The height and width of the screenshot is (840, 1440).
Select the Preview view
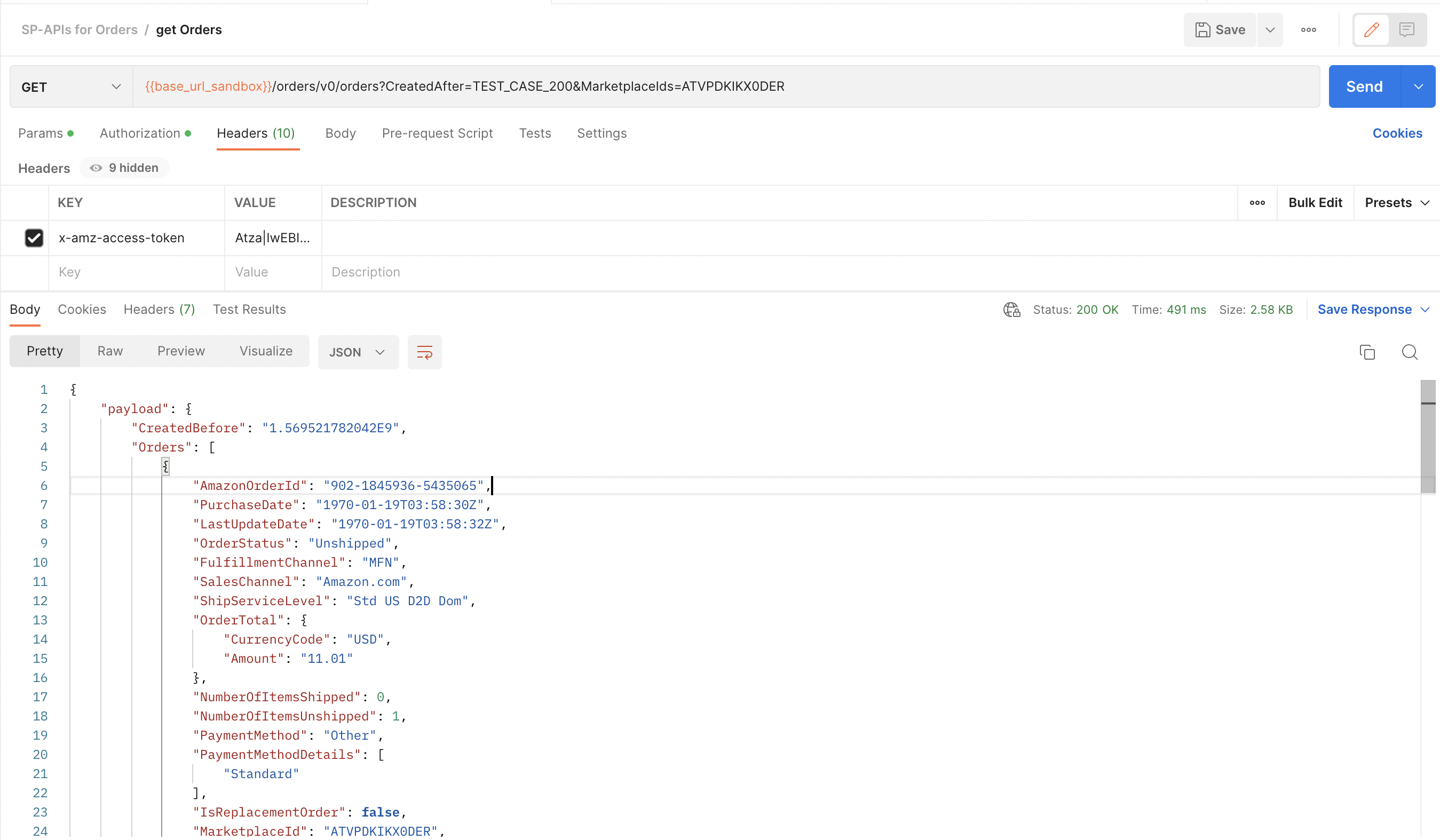point(180,352)
